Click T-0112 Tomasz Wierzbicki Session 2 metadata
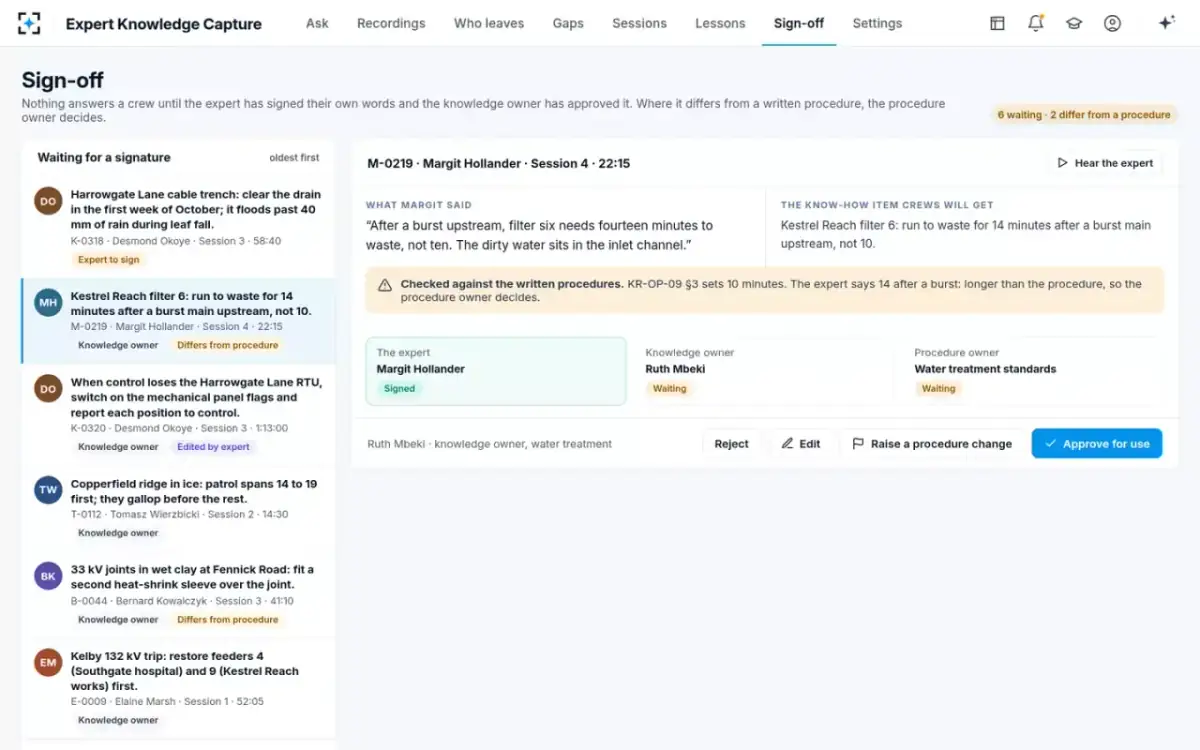The height and width of the screenshot is (750, 1200). tap(179, 514)
